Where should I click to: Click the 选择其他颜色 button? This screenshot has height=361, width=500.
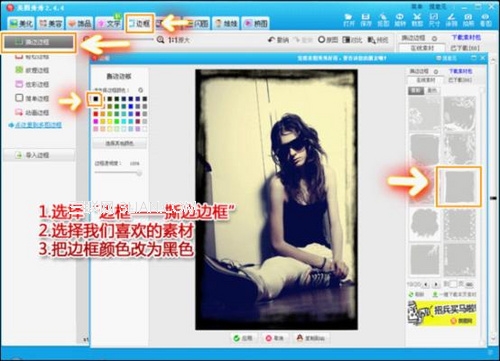[119, 143]
